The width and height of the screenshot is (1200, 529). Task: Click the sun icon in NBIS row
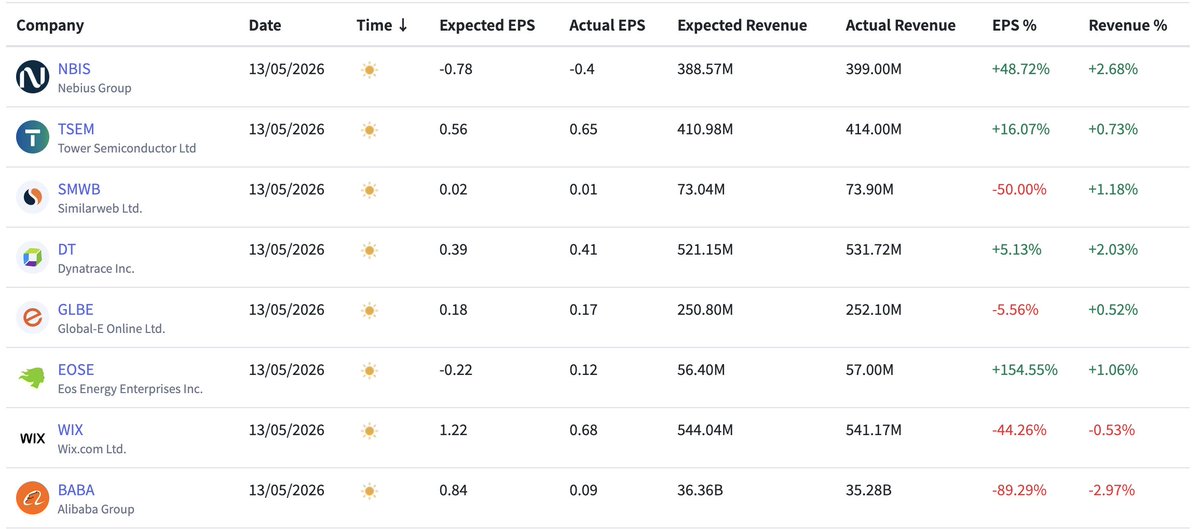tap(369, 70)
